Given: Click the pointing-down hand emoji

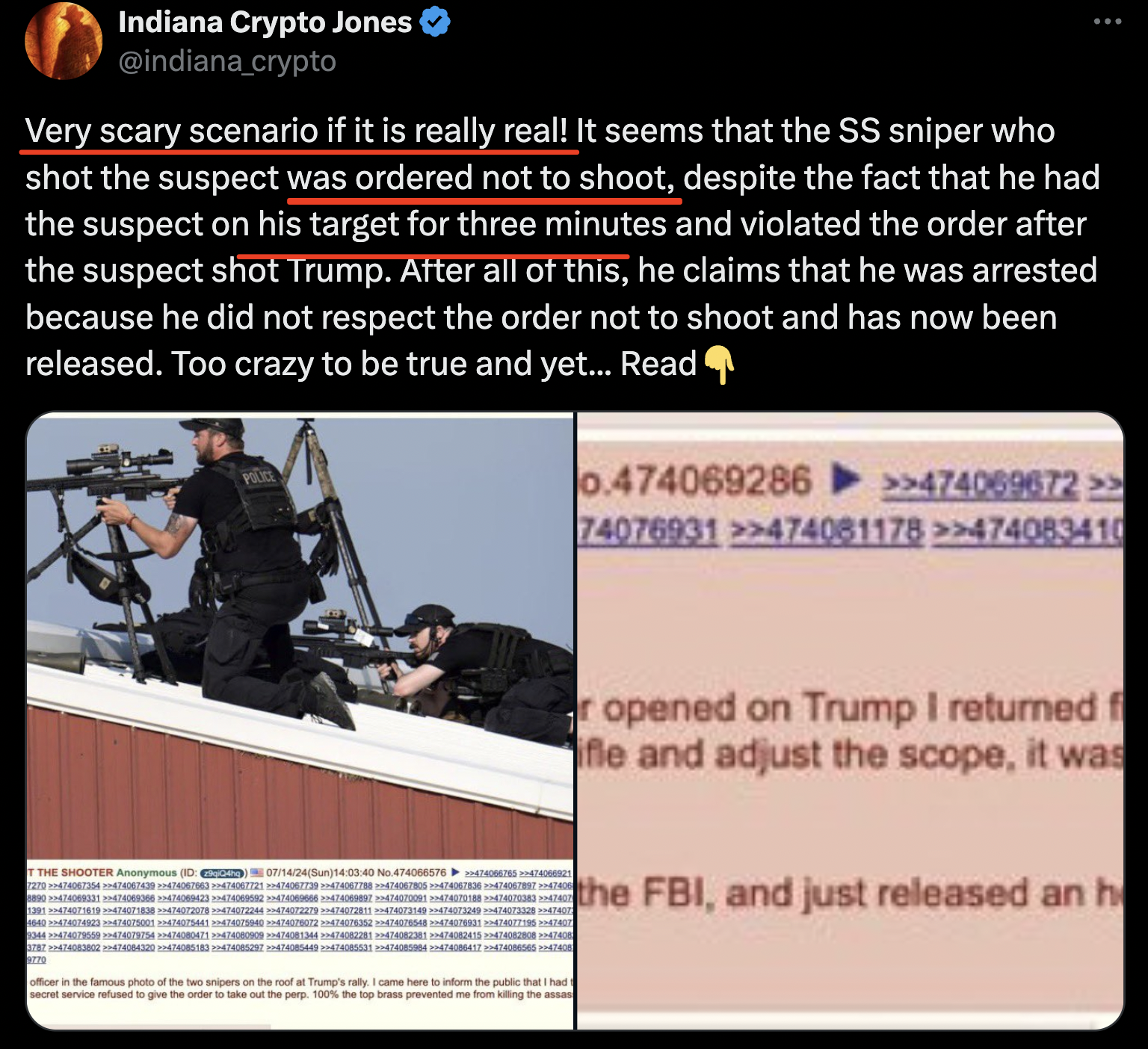Looking at the screenshot, I should [x=720, y=365].
